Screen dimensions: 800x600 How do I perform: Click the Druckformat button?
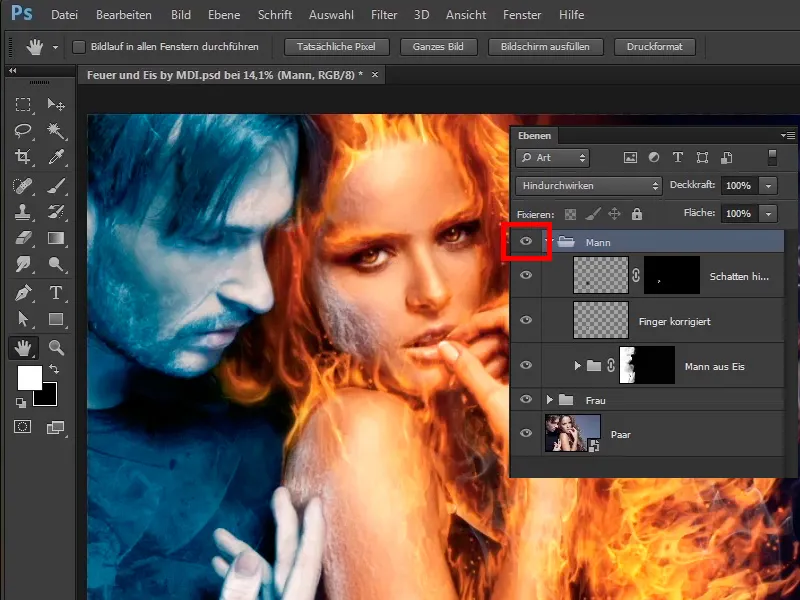(x=655, y=47)
